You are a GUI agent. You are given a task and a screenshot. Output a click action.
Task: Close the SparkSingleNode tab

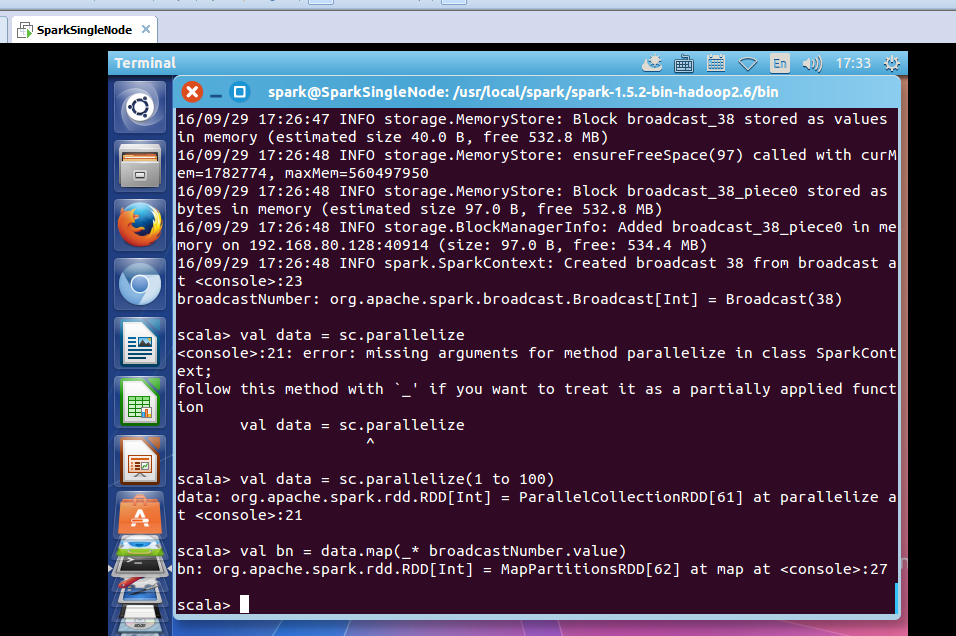146,29
